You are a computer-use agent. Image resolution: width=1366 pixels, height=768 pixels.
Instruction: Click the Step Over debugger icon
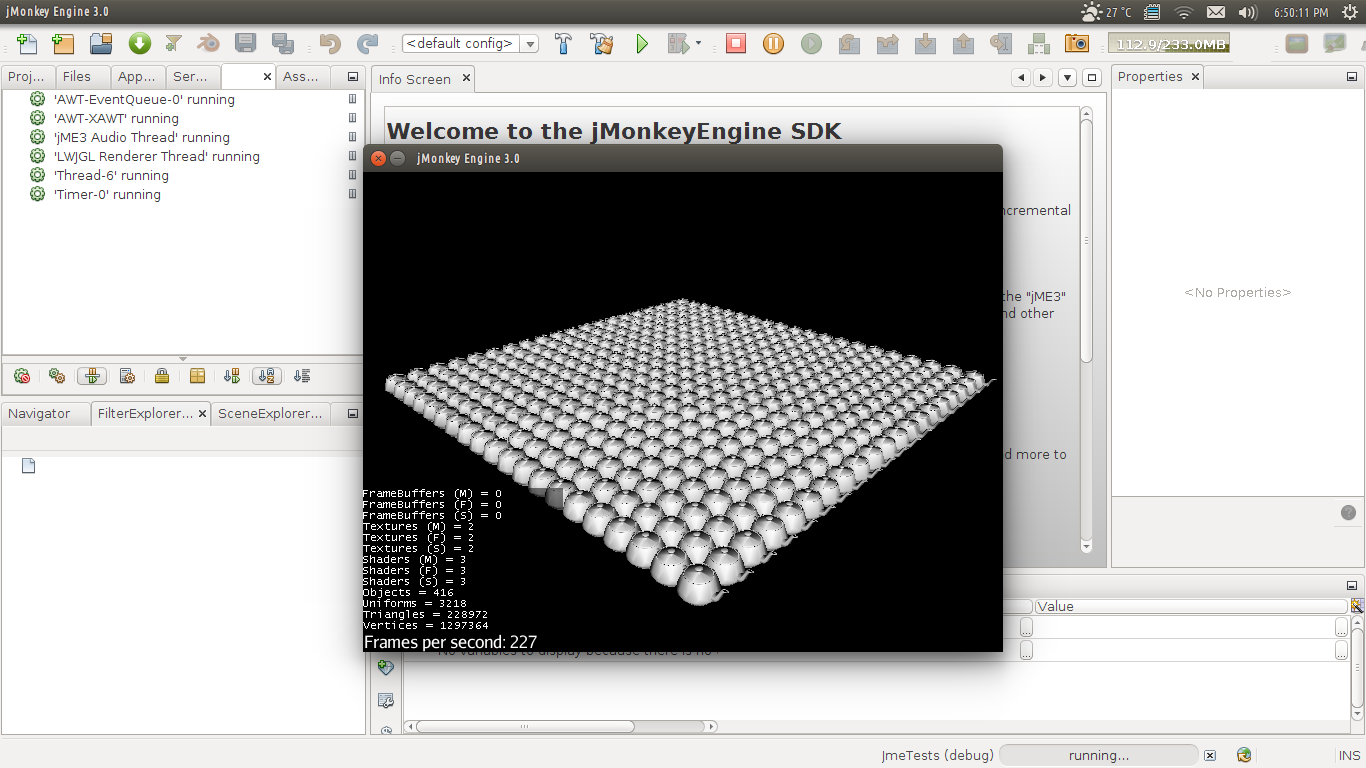[x=849, y=43]
